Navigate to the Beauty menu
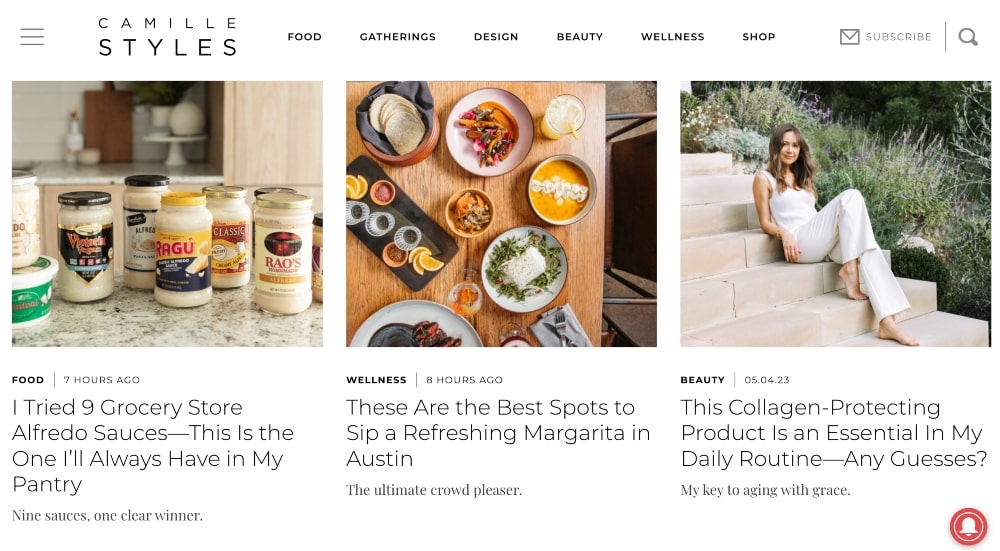Image resolution: width=1000 pixels, height=551 pixels. pos(580,37)
